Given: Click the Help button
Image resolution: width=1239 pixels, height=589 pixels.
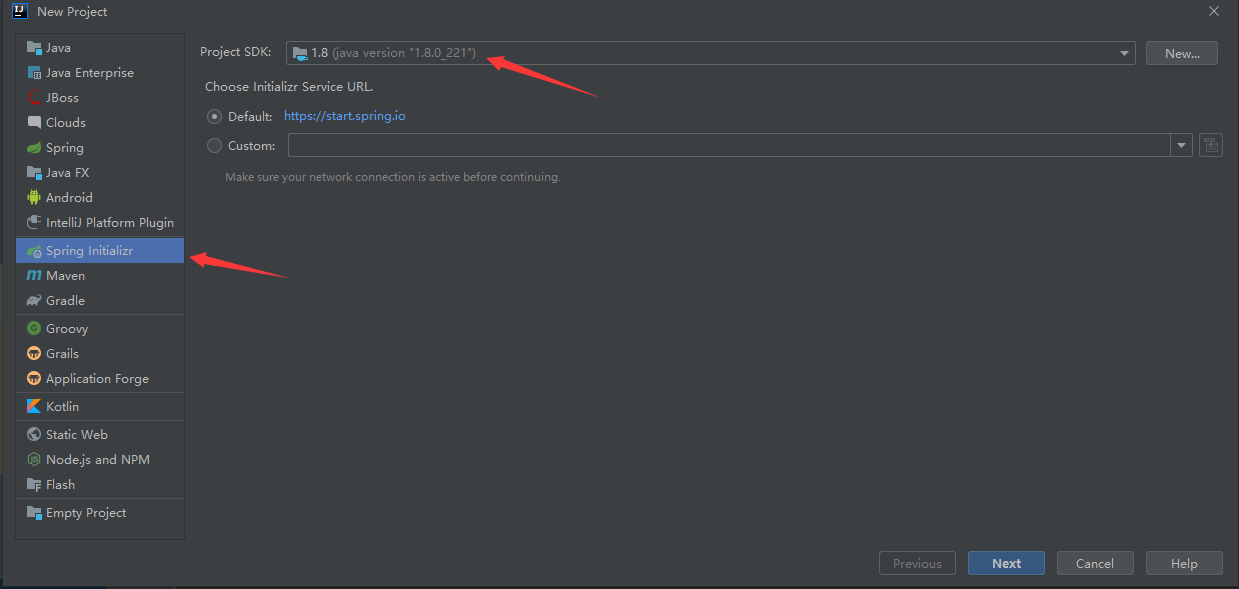Looking at the screenshot, I should 1184,563.
